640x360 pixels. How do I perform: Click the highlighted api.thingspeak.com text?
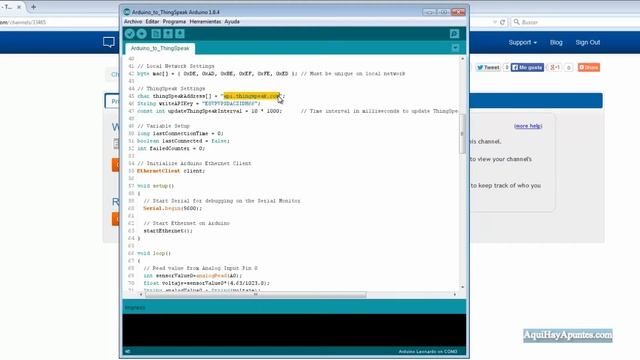[x=251, y=96]
